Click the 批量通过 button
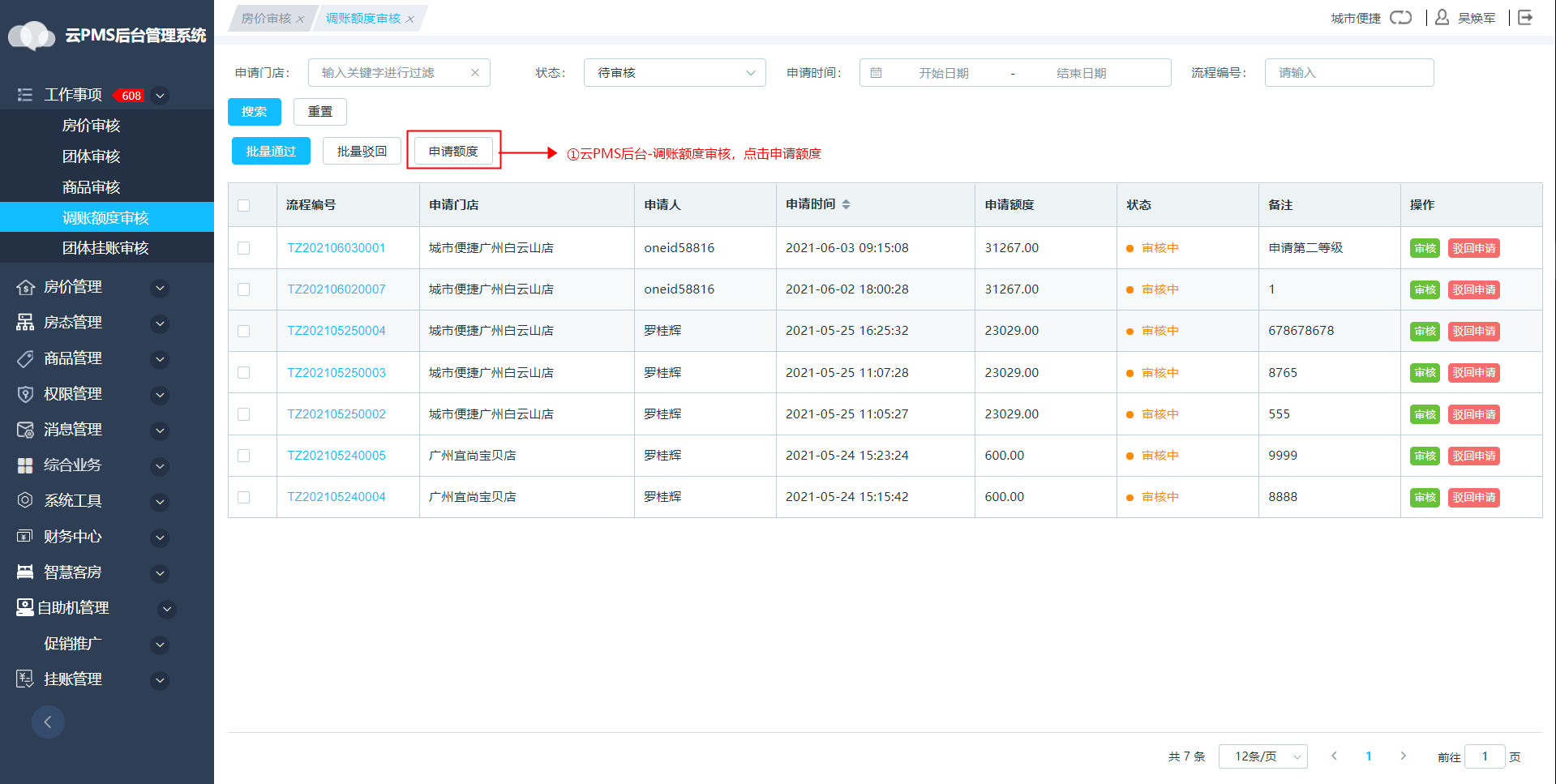Screen dimensions: 1556x784 (271, 151)
